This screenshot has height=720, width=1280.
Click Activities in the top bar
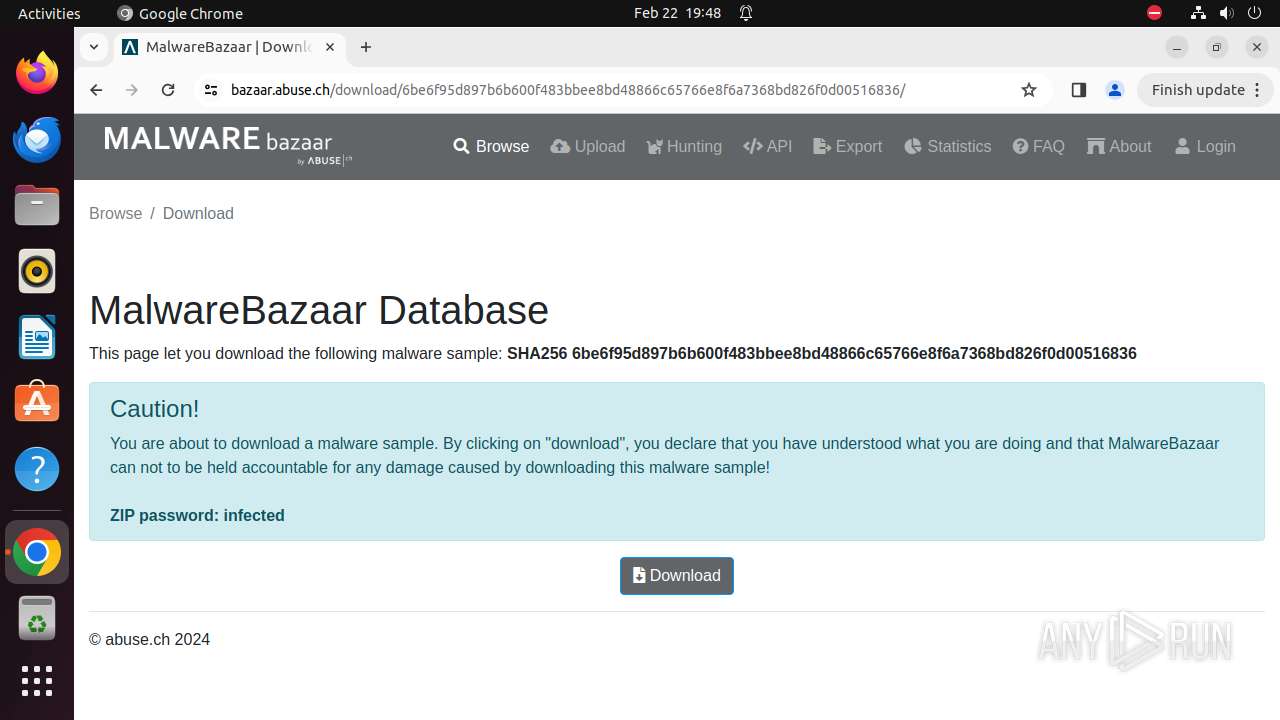(x=49, y=13)
